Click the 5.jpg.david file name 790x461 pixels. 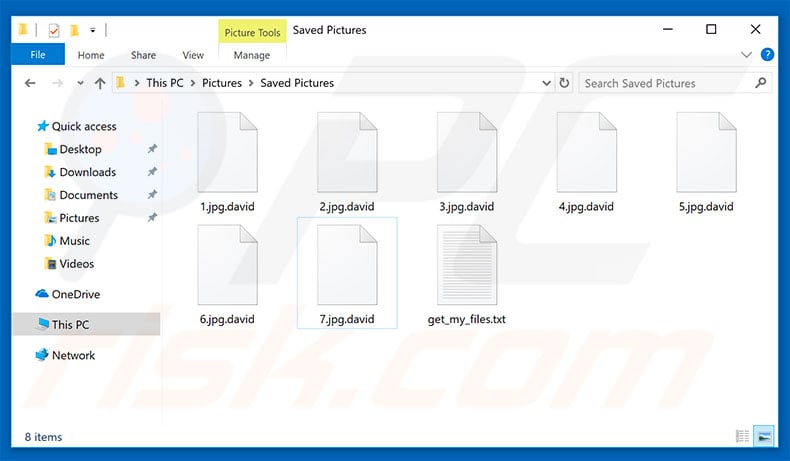[x=706, y=206]
